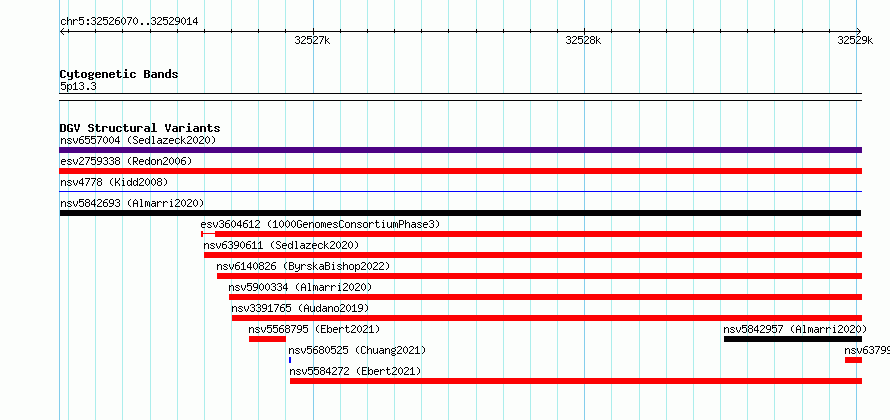Image resolution: width=890 pixels, height=420 pixels.
Task: Click the red esv2759338 variant bar
Action: (460, 171)
